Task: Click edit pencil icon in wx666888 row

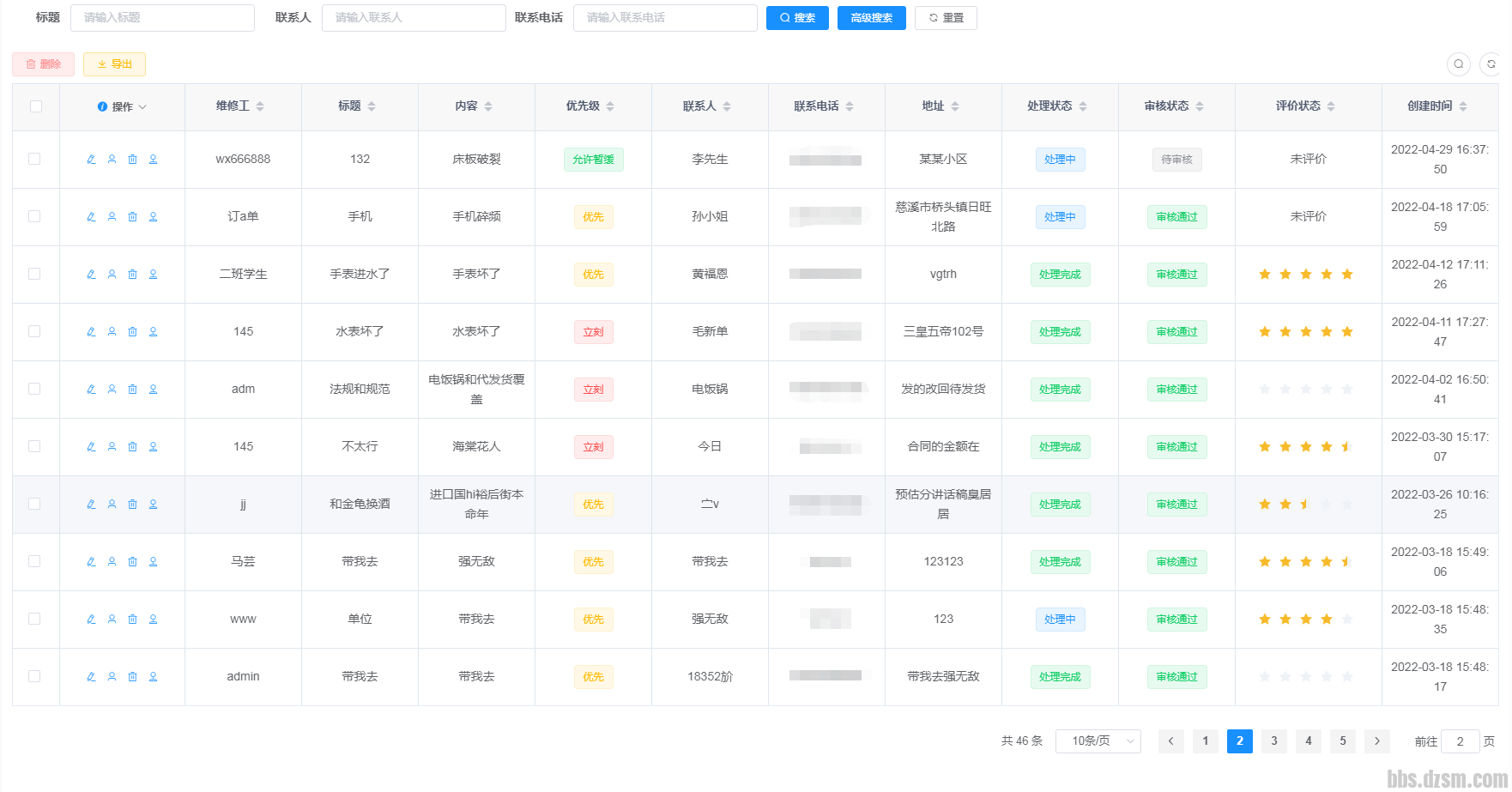Action: [91, 160]
